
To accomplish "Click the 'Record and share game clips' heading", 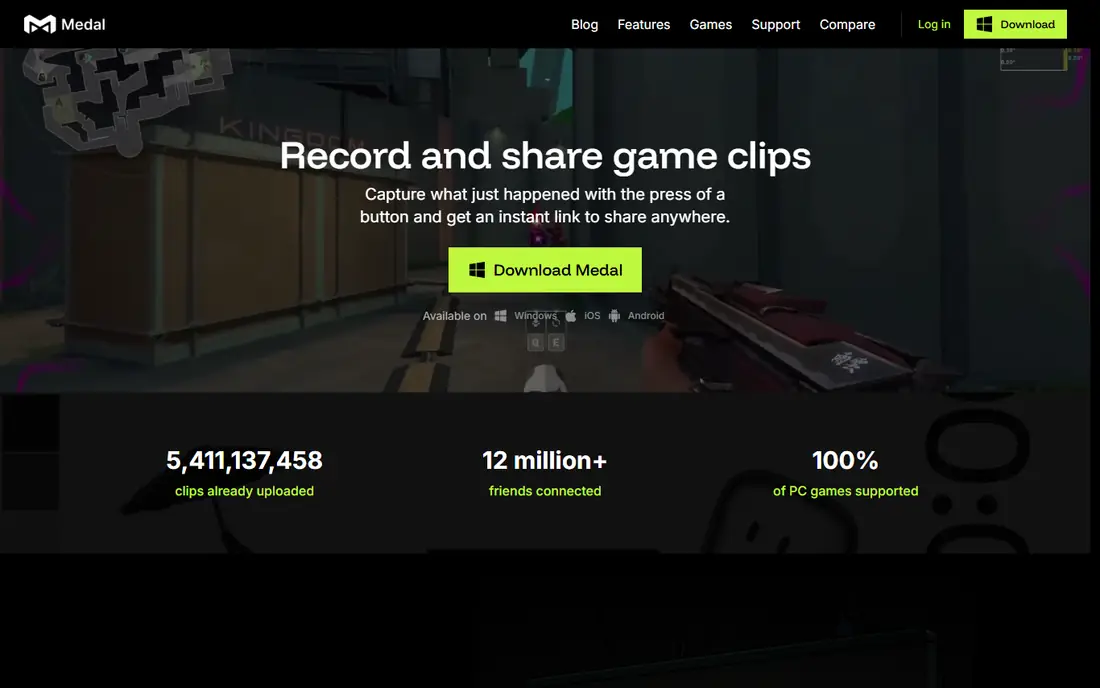I will [x=545, y=155].
